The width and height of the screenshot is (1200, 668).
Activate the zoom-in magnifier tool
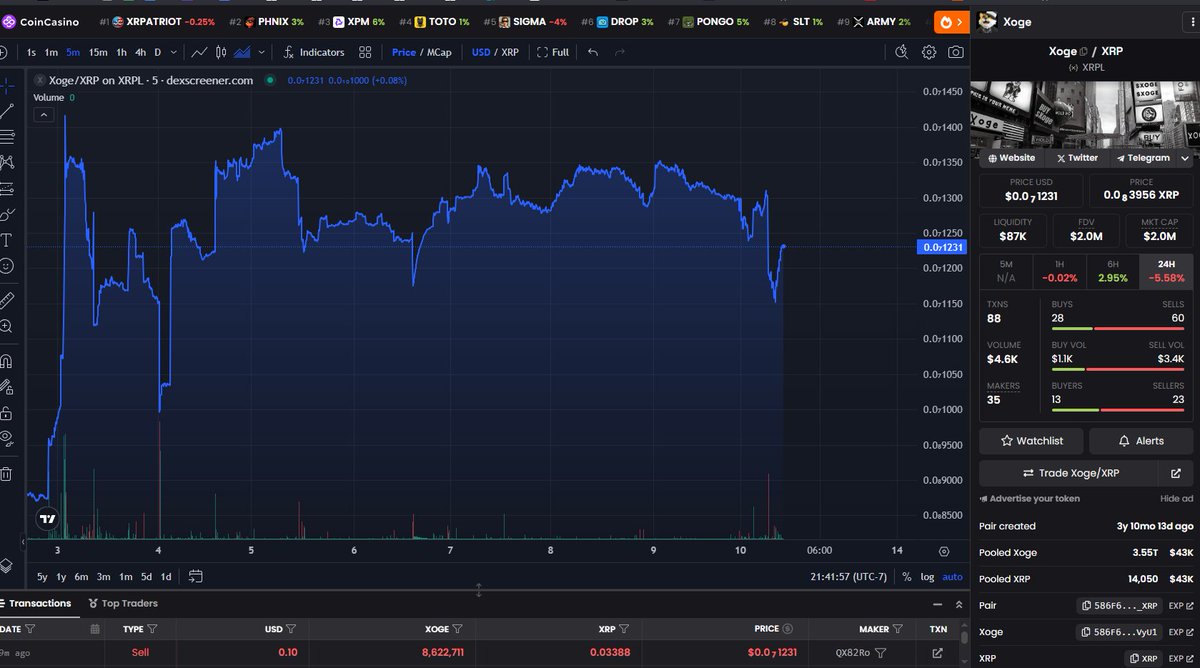(7, 326)
